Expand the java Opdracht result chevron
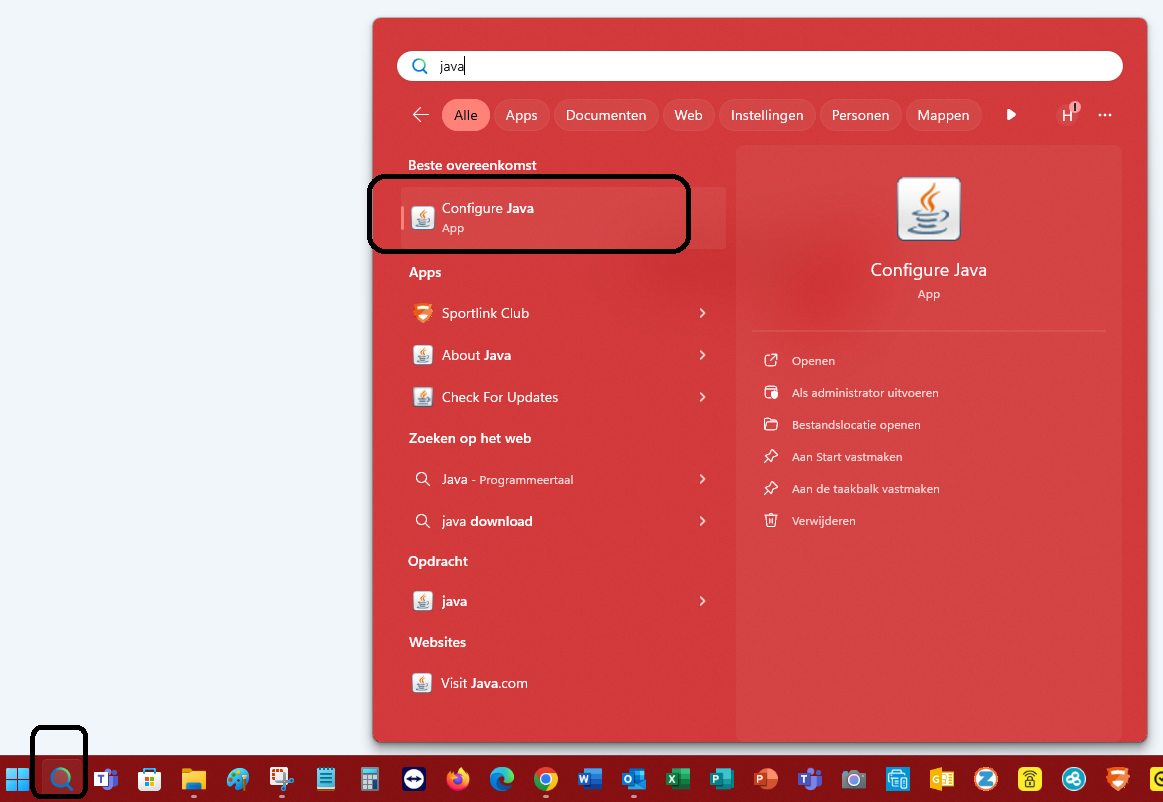 (702, 601)
